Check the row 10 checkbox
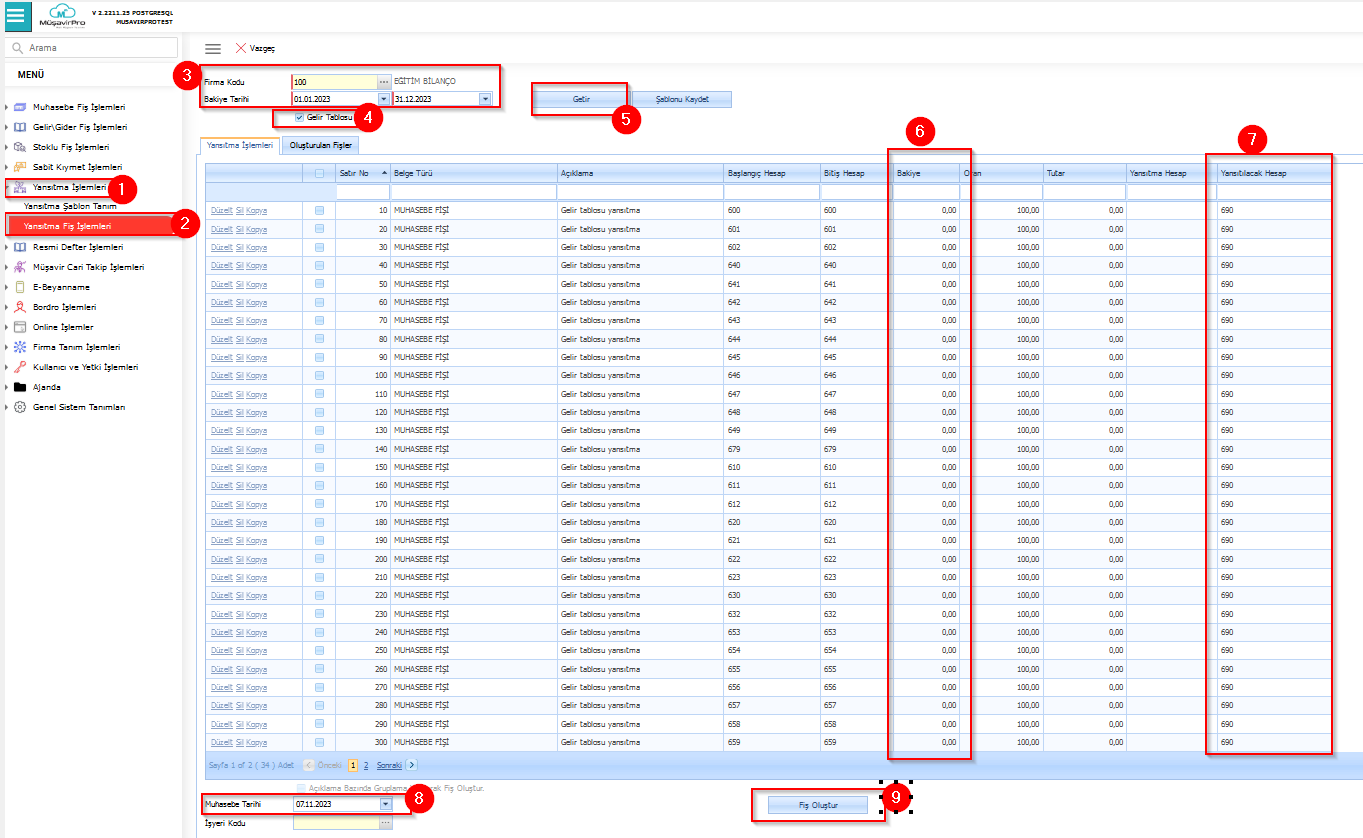1363x838 pixels. tap(319, 210)
